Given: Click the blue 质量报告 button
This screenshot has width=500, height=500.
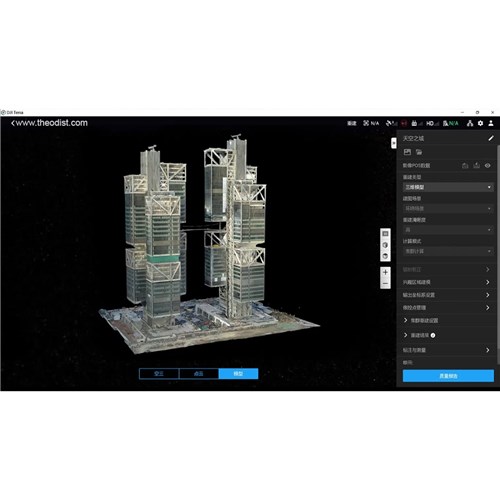Looking at the screenshot, I should point(448,376).
